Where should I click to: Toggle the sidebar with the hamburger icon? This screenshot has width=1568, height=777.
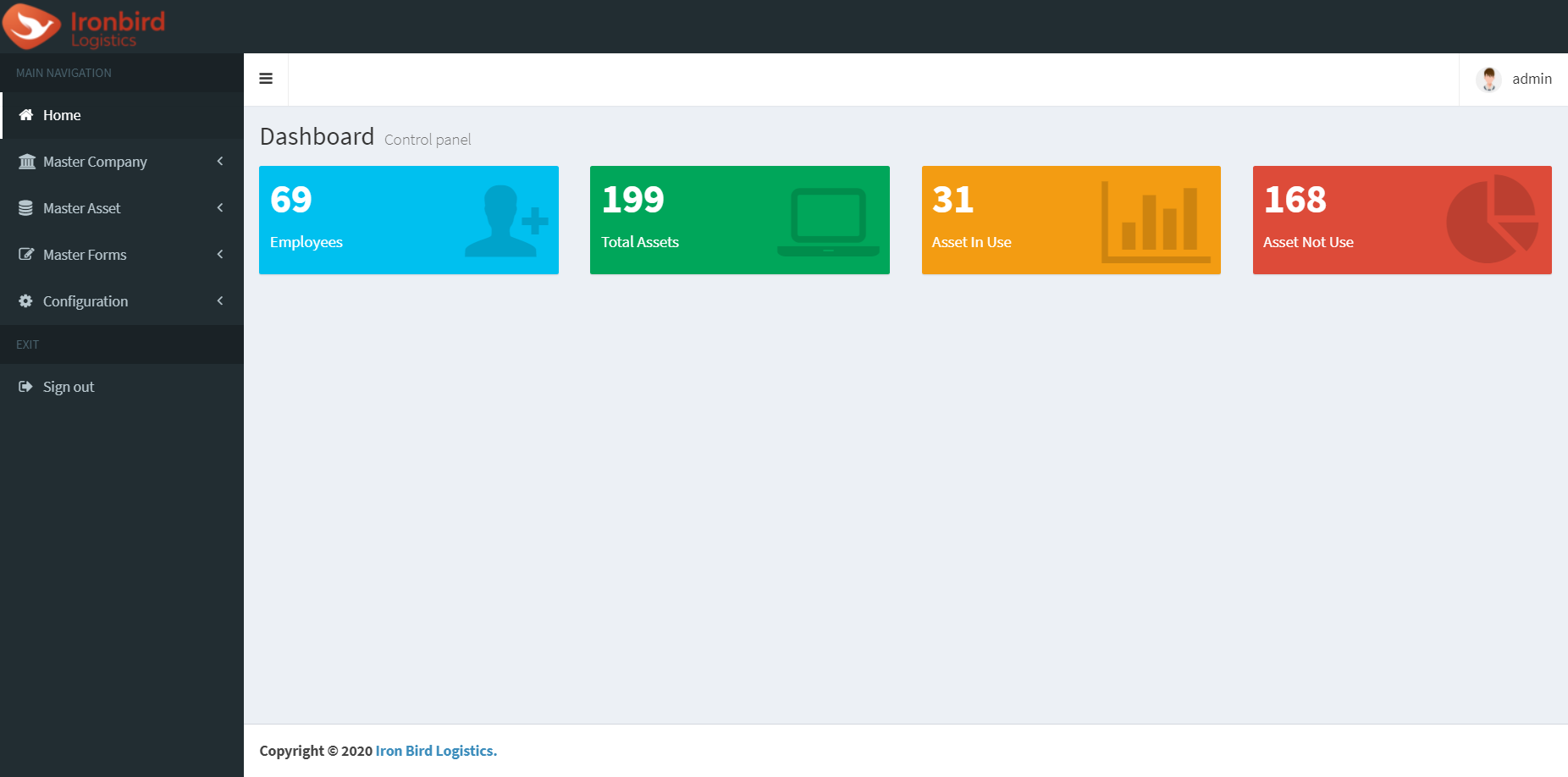266,79
